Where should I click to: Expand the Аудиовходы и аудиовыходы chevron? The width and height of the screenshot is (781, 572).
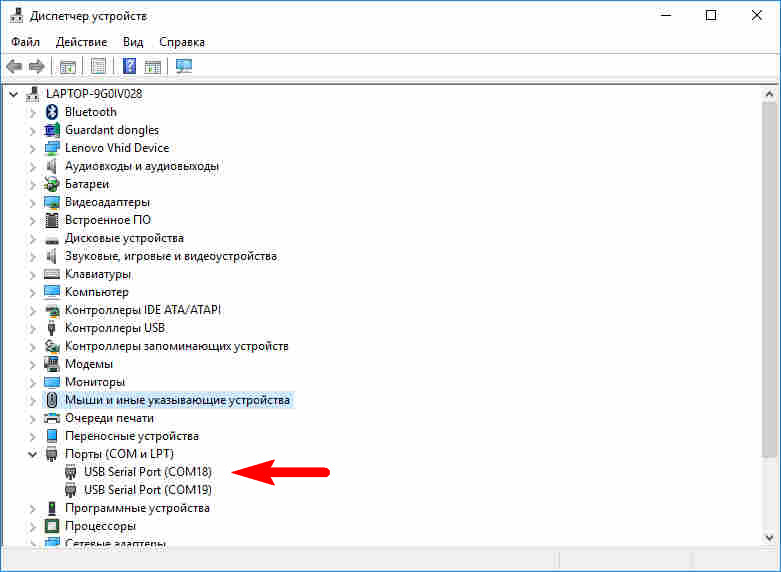coord(32,166)
